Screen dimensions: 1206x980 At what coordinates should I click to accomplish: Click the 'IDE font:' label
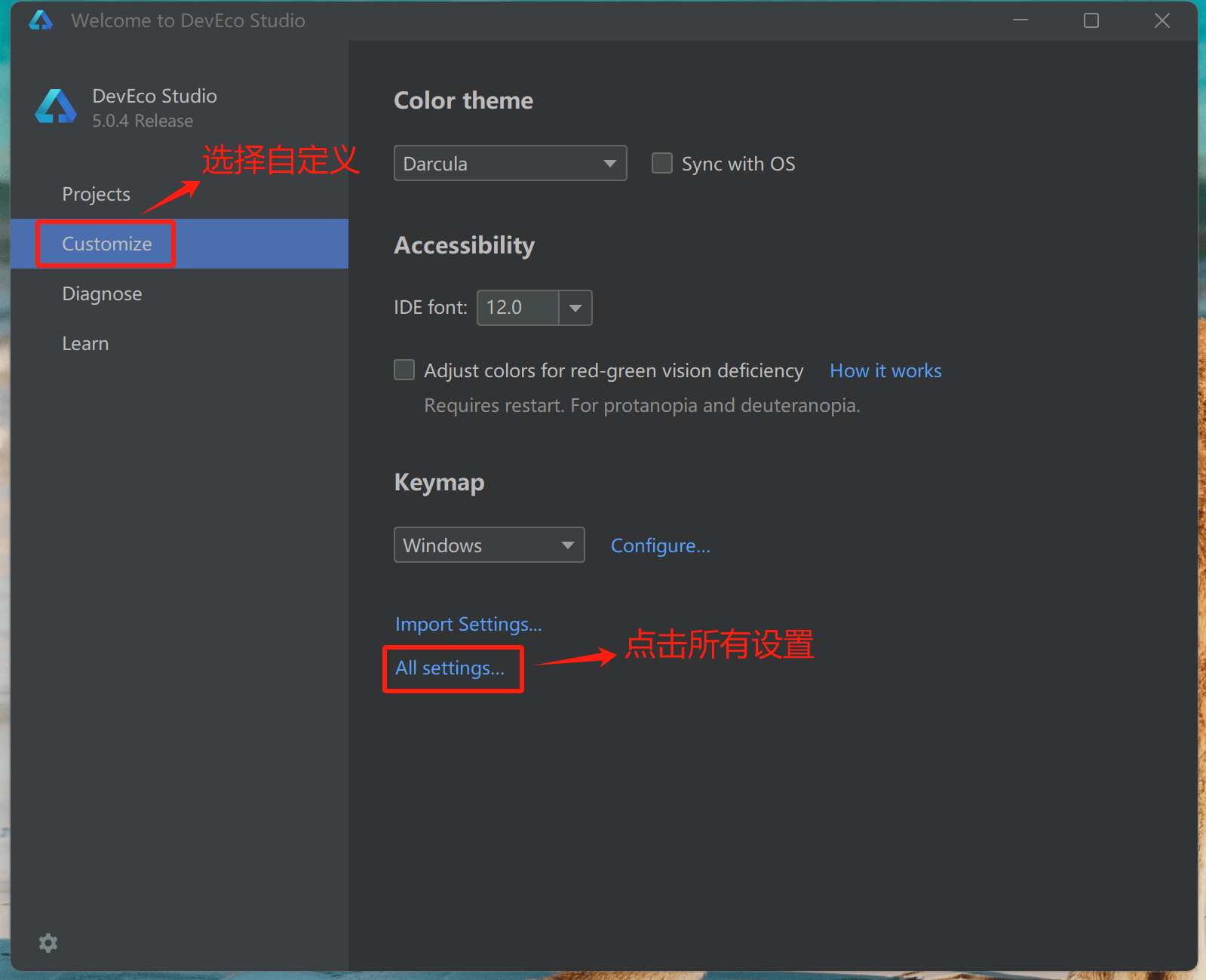(431, 308)
